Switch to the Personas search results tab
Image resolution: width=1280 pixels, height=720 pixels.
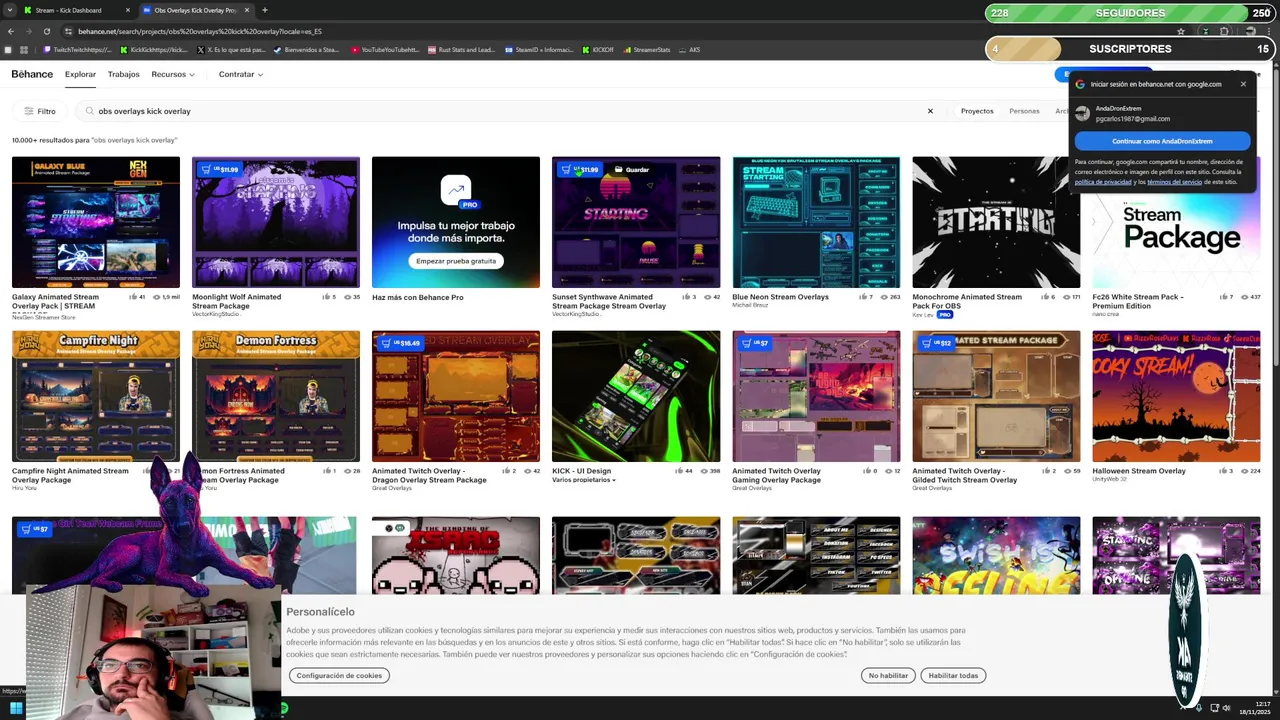point(1024,111)
